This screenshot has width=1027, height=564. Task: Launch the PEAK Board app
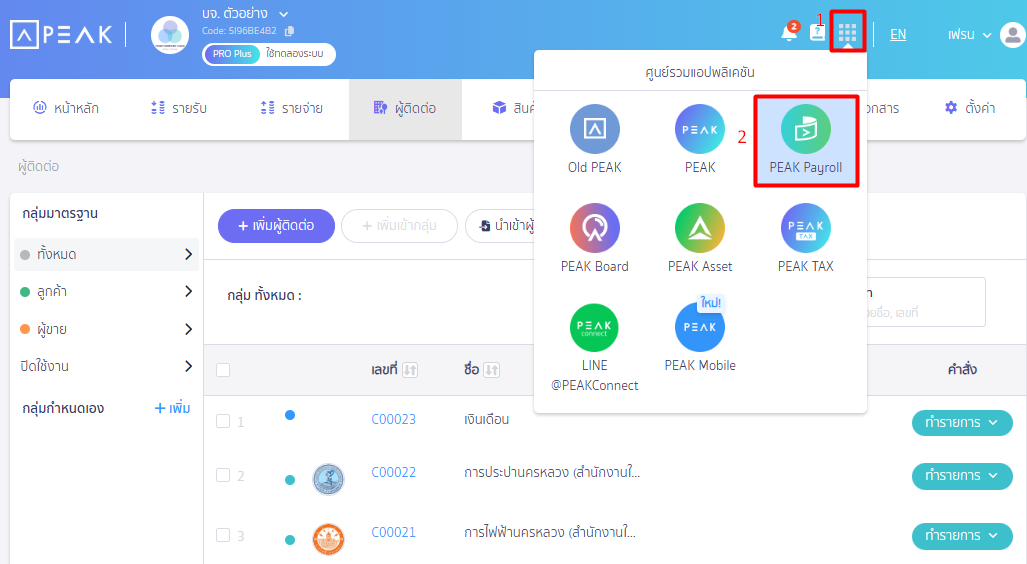tap(594, 238)
